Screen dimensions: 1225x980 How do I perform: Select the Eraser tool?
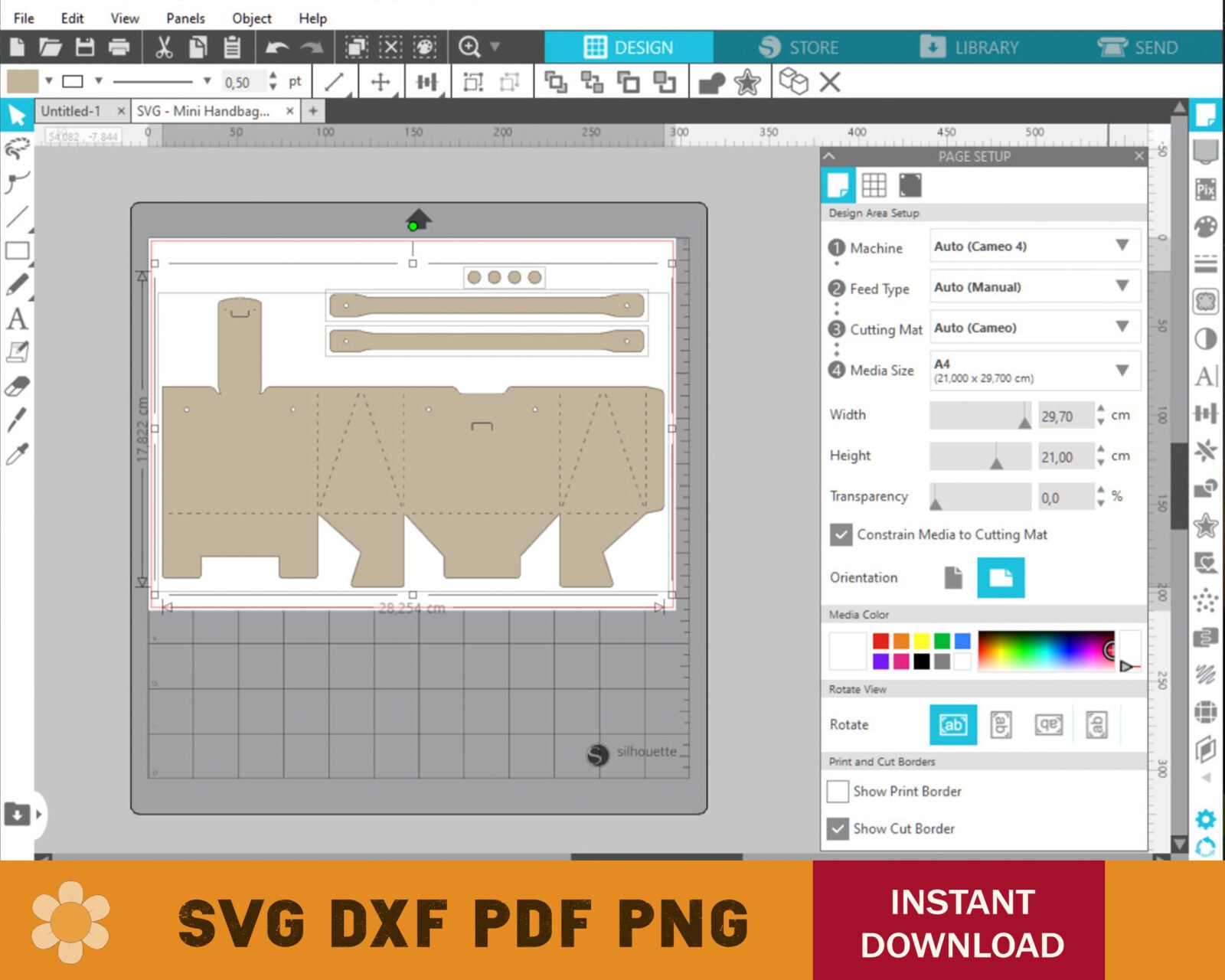click(x=17, y=386)
